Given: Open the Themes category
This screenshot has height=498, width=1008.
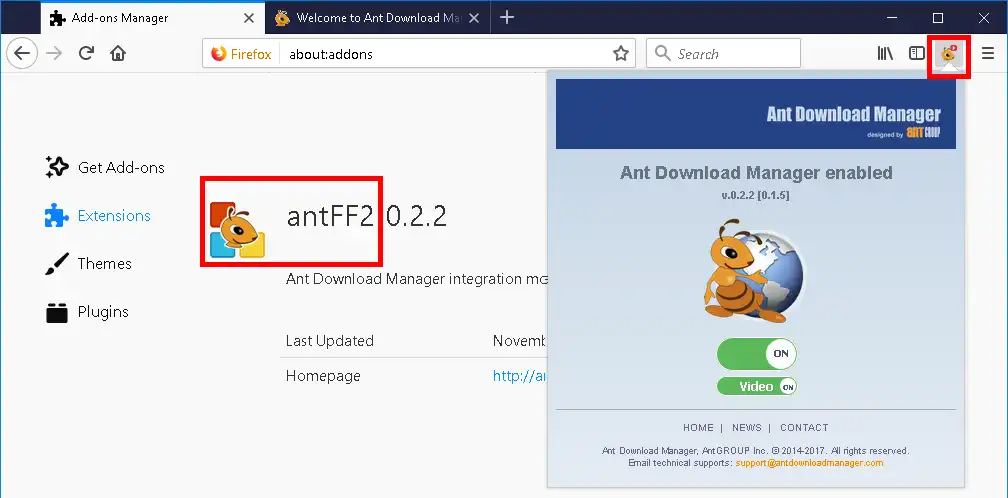Looking at the screenshot, I should tap(88, 264).
